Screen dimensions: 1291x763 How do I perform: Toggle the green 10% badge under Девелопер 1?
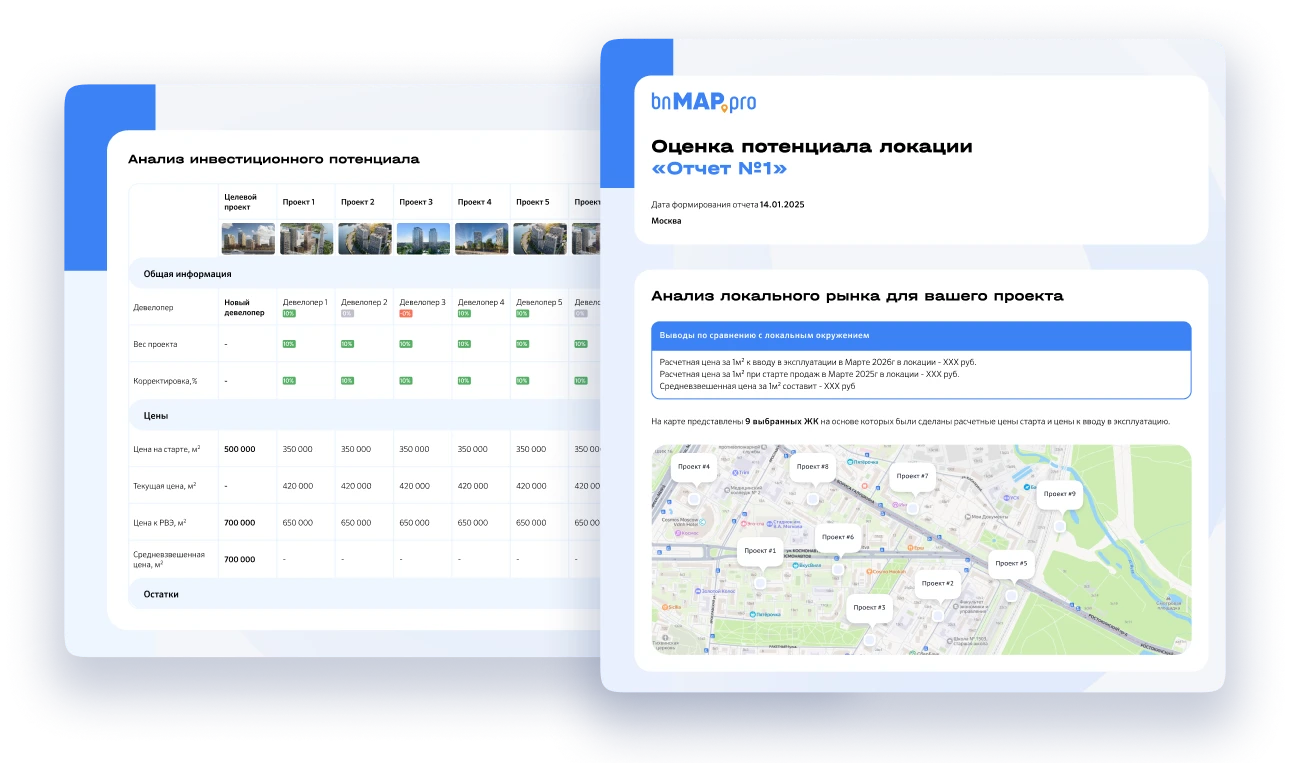[288, 314]
